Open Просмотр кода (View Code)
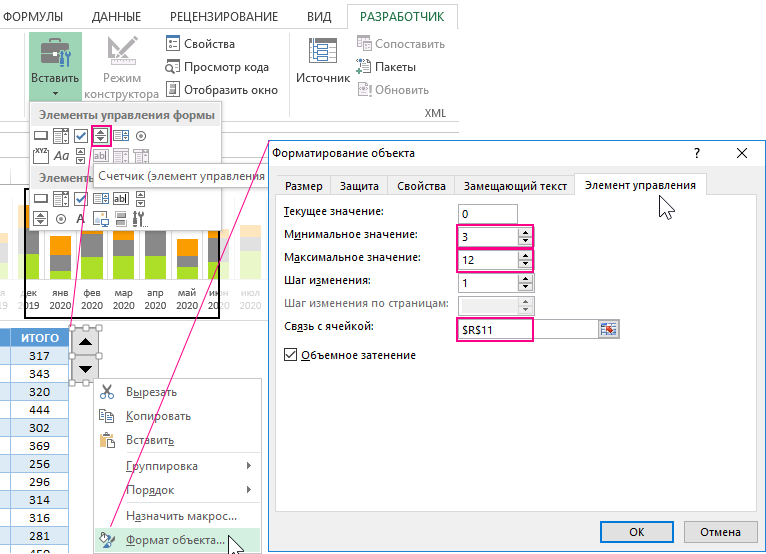This screenshot has height=554, width=766. [172, 67]
